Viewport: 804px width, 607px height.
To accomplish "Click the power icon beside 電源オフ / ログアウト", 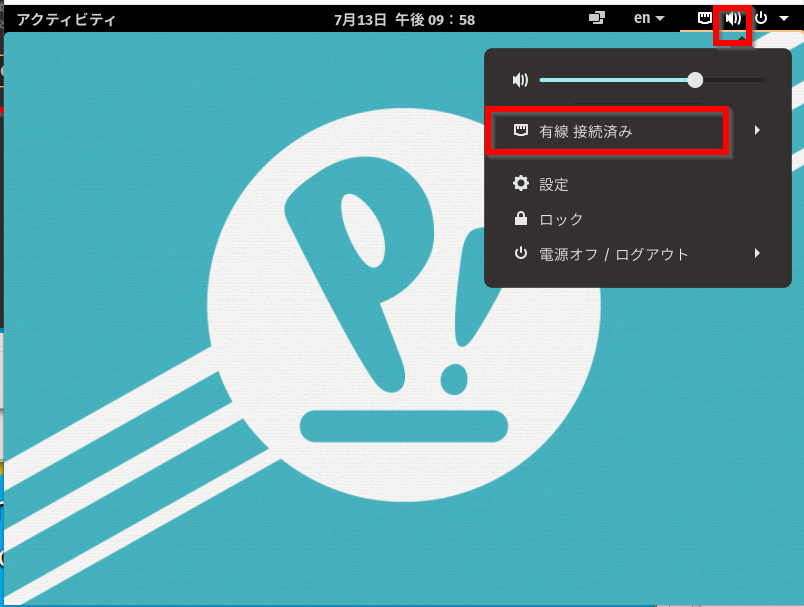I will (x=521, y=253).
